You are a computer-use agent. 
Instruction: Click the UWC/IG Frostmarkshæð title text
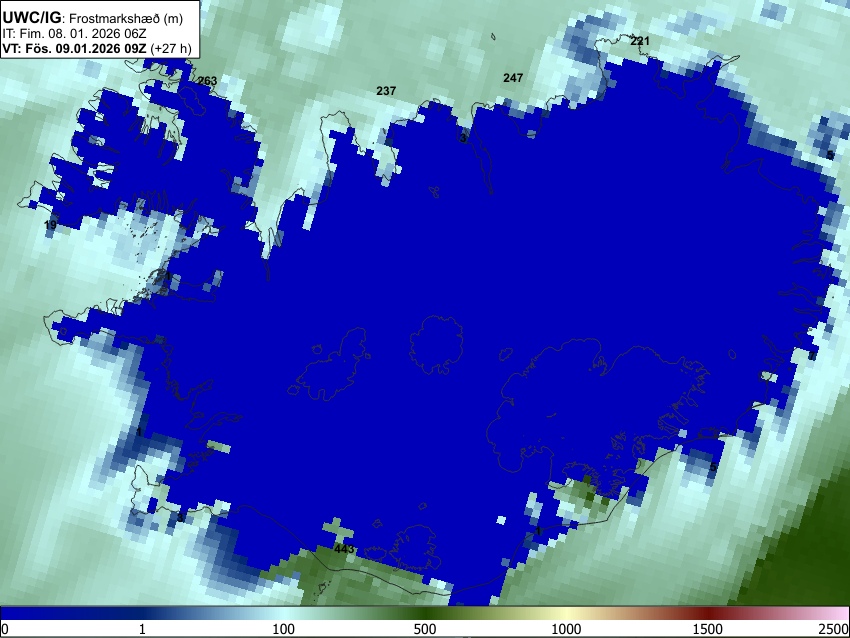pyautogui.click(x=93, y=18)
